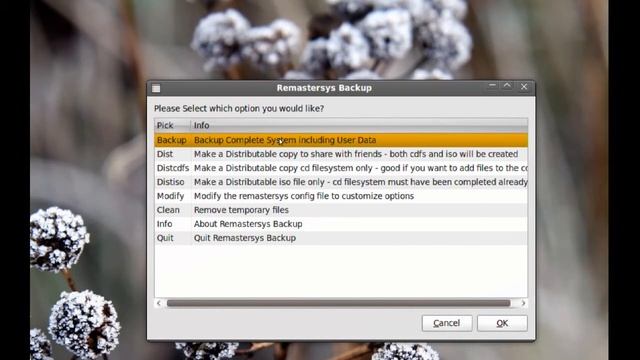Click the horizontal scrollbar thumb

[338, 303]
